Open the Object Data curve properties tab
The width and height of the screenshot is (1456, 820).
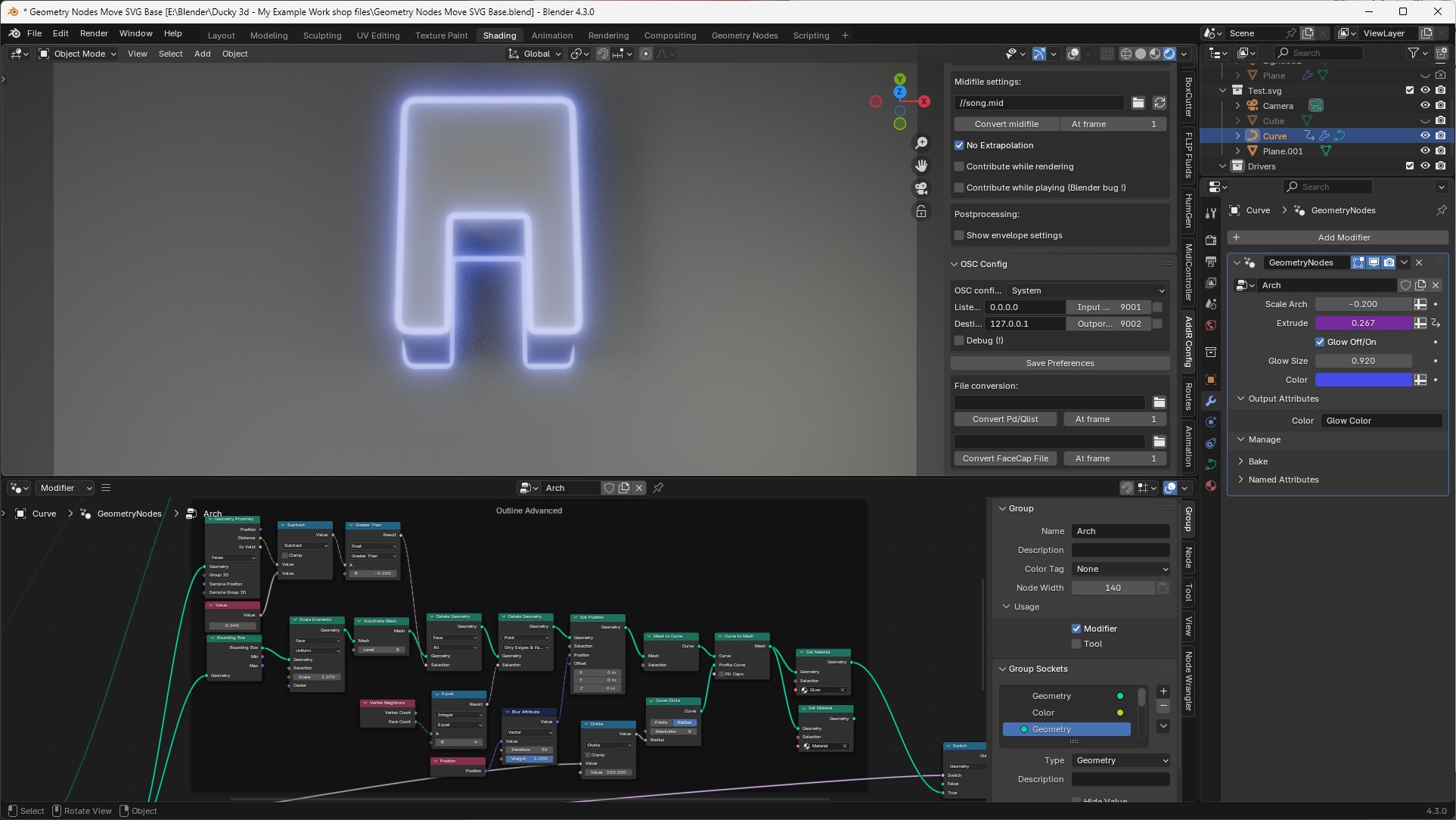[x=1211, y=464]
